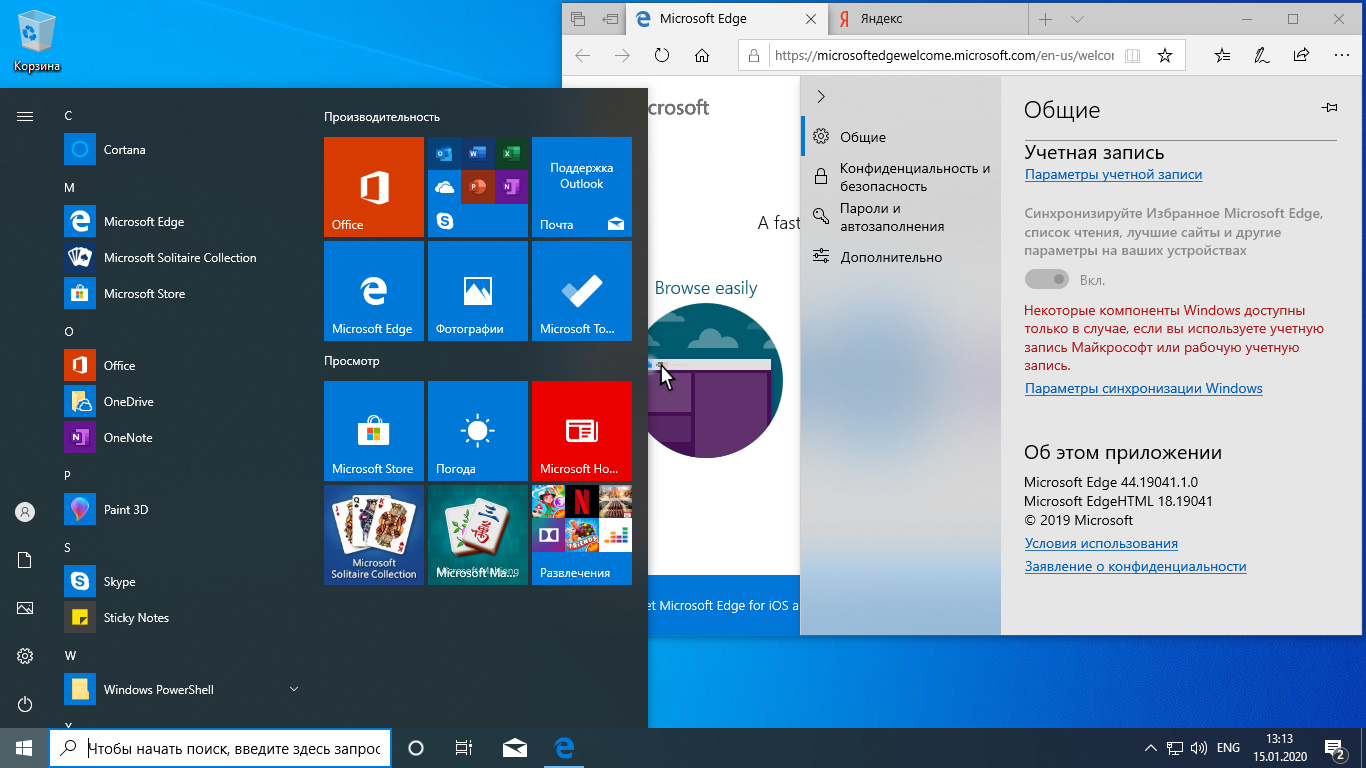The height and width of the screenshot is (768, 1366).
Task: Click the Edge back arrow
Action: click(x=583, y=55)
